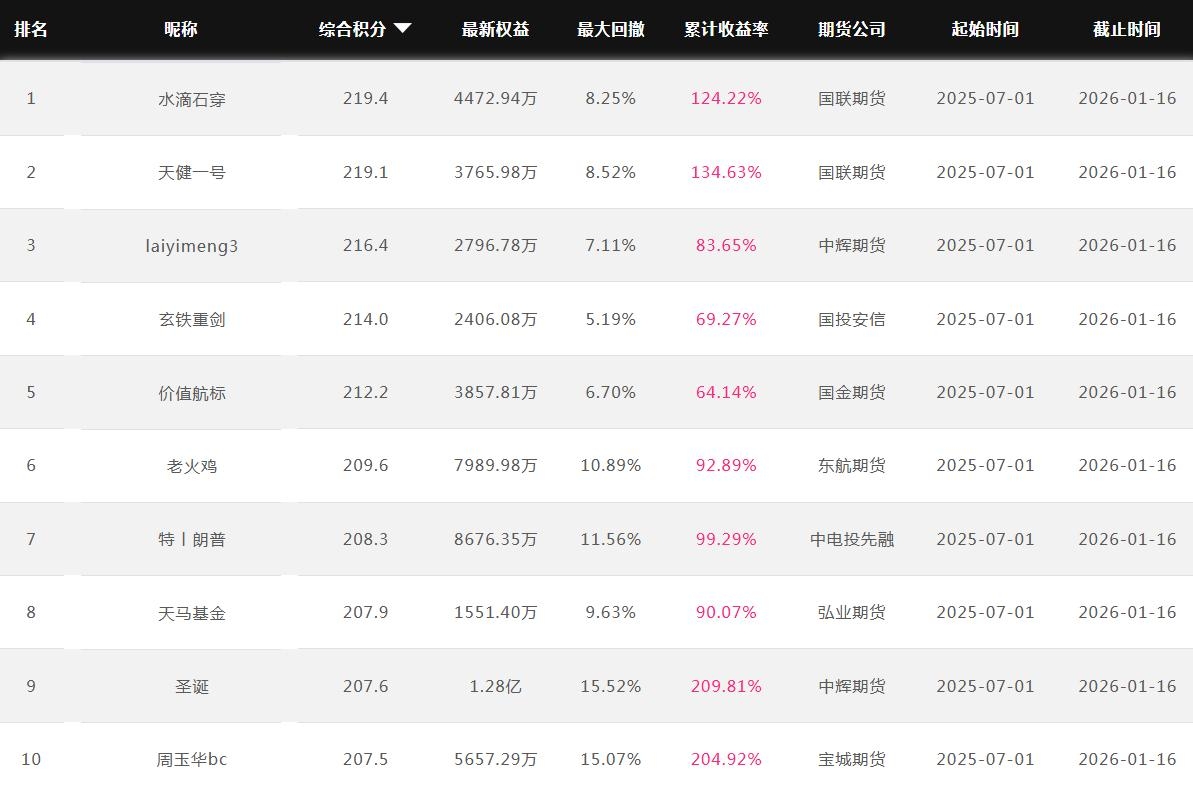Click on the 周玉华bc nickname
This screenshot has height=795, width=1193.
tap(192, 759)
